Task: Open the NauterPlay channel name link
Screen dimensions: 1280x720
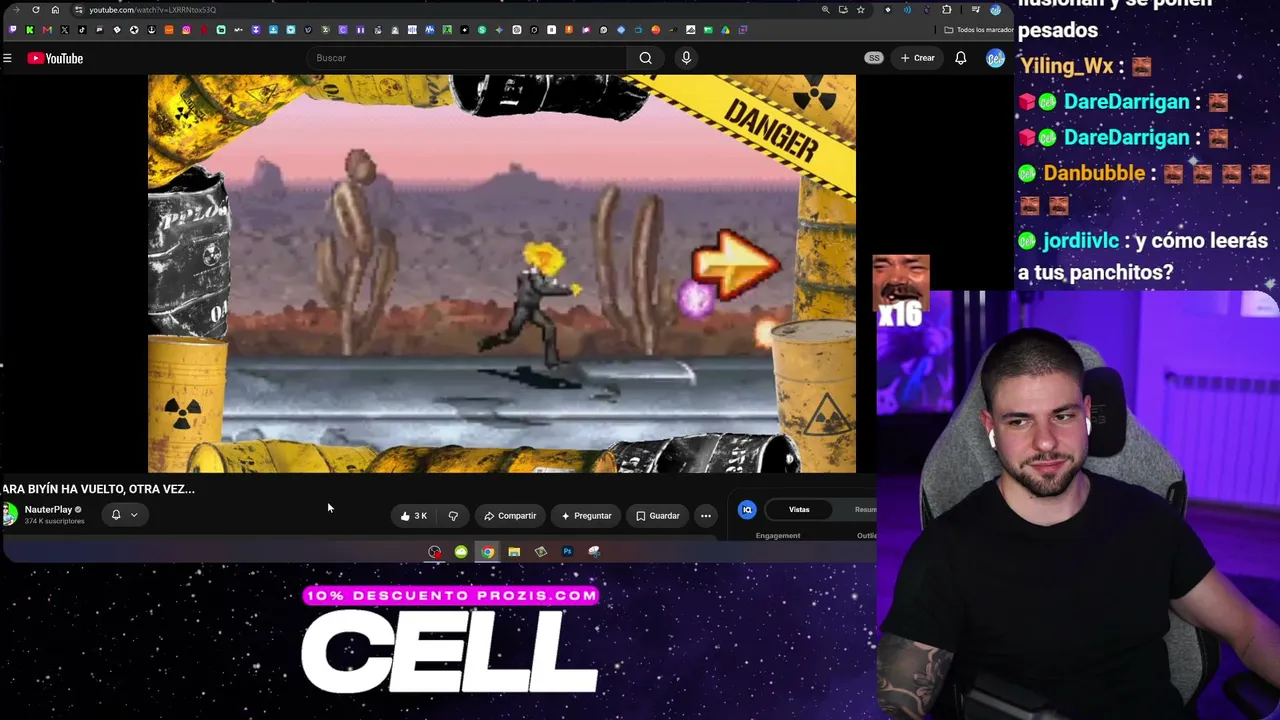Action: click(48, 510)
